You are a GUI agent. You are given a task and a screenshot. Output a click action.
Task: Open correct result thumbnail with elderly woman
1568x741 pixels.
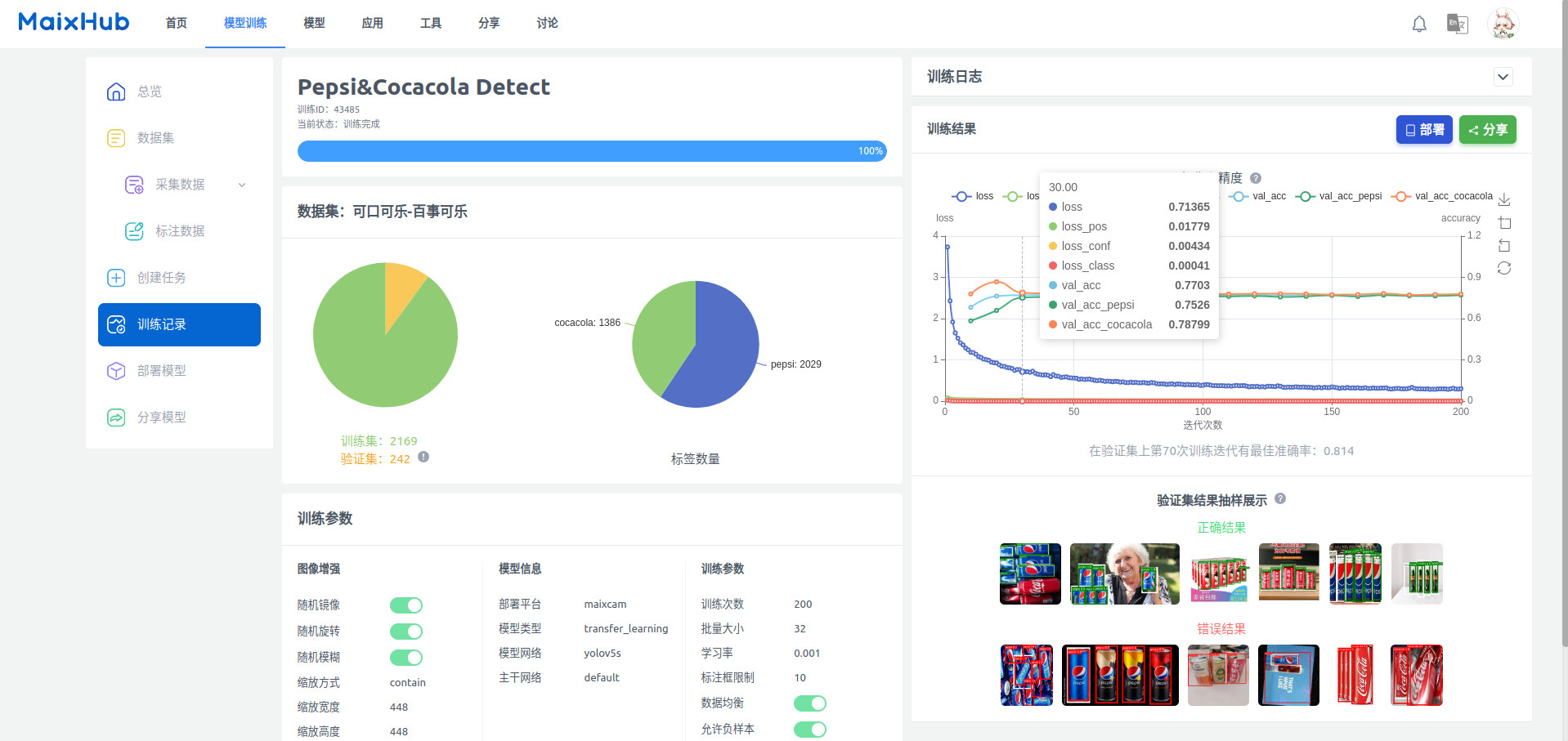pyautogui.click(x=1125, y=574)
